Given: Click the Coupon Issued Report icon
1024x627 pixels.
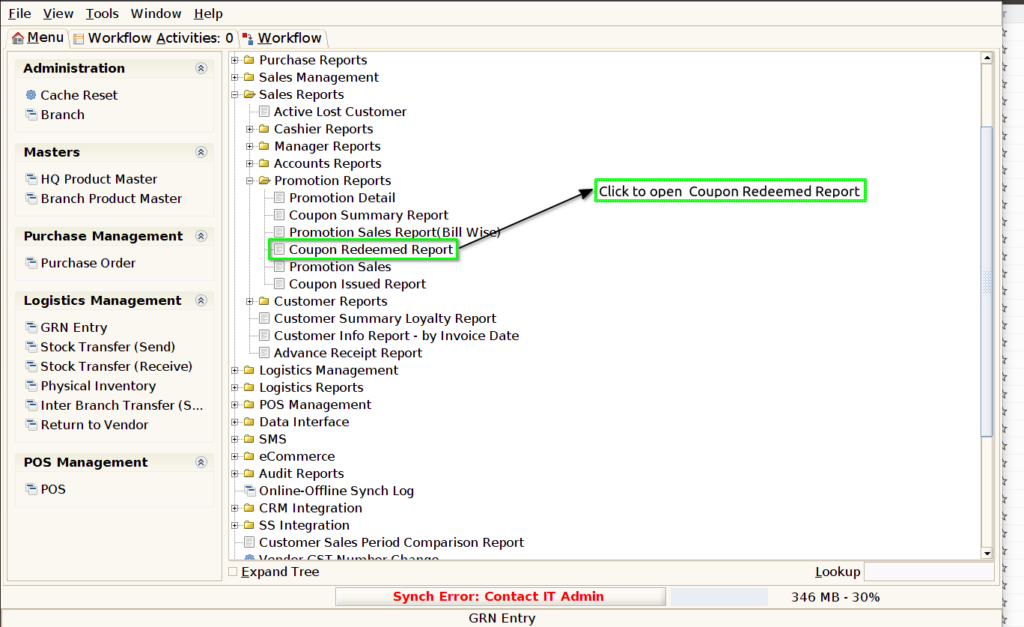Looking at the screenshot, I should pyautogui.click(x=280, y=283).
